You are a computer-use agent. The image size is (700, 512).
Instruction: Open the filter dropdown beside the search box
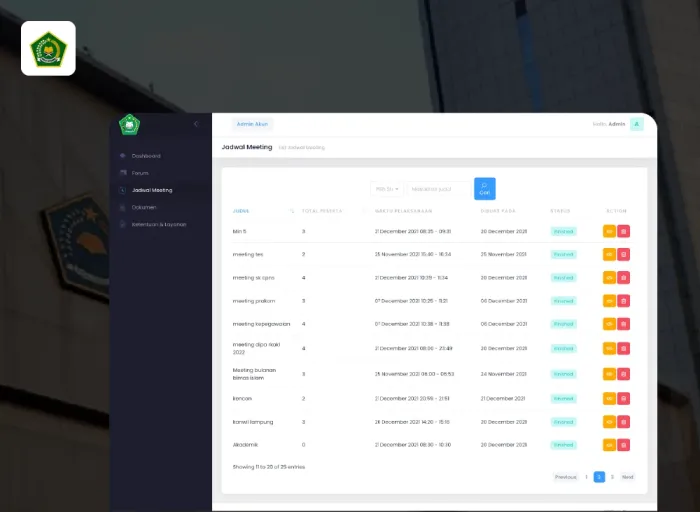387,189
